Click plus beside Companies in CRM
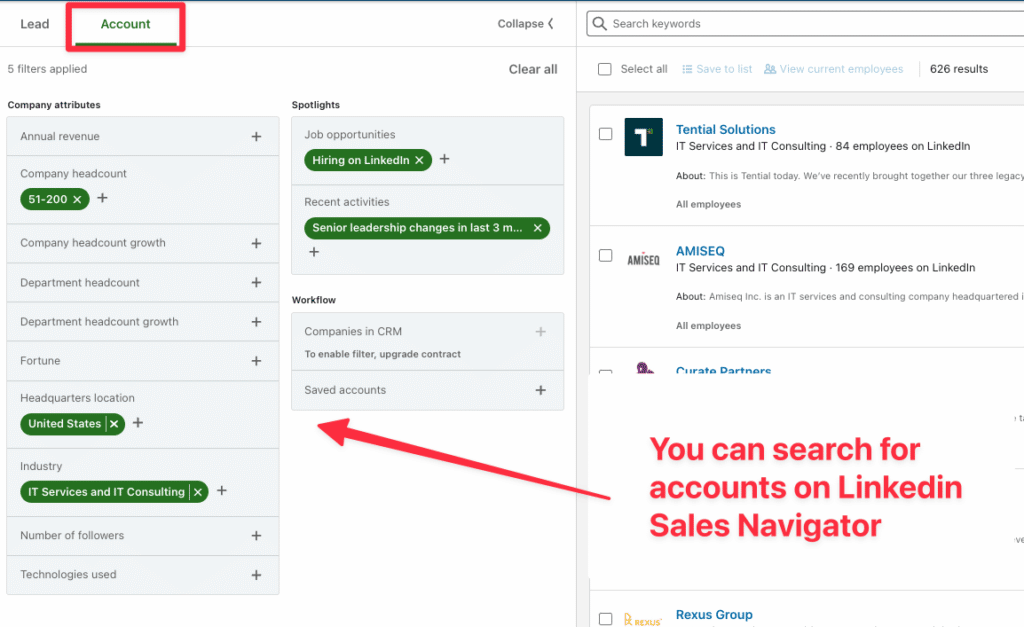Screen dimensions: 1024x627 pos(541,332)
